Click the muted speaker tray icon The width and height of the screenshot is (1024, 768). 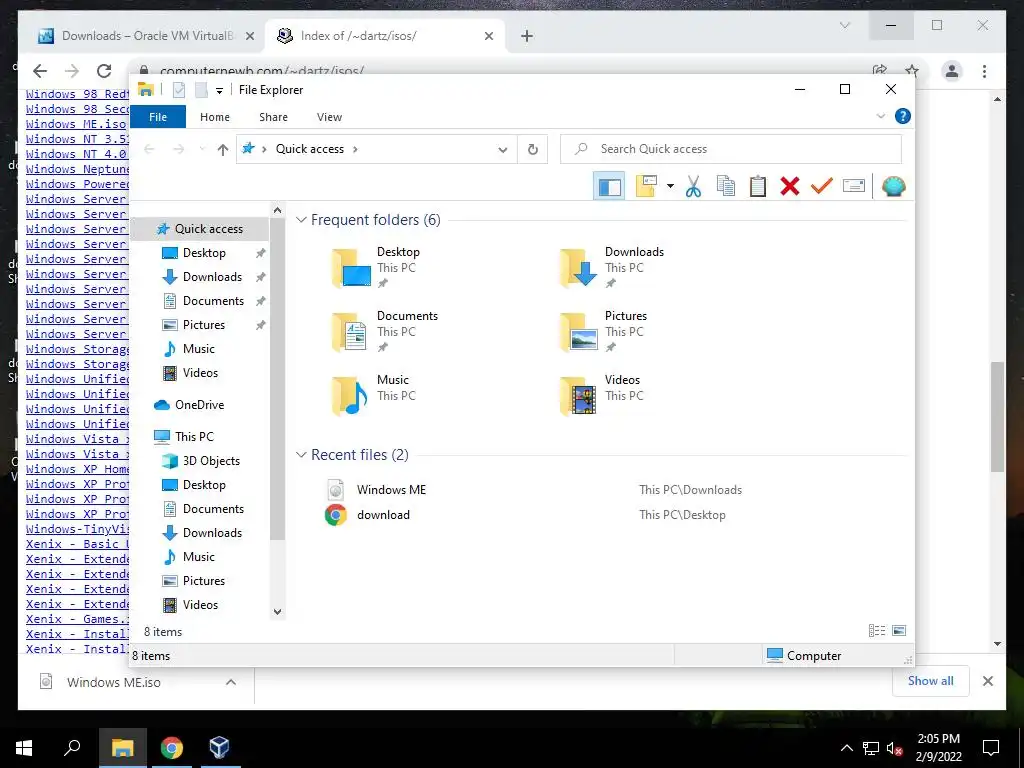coord(895,748)
